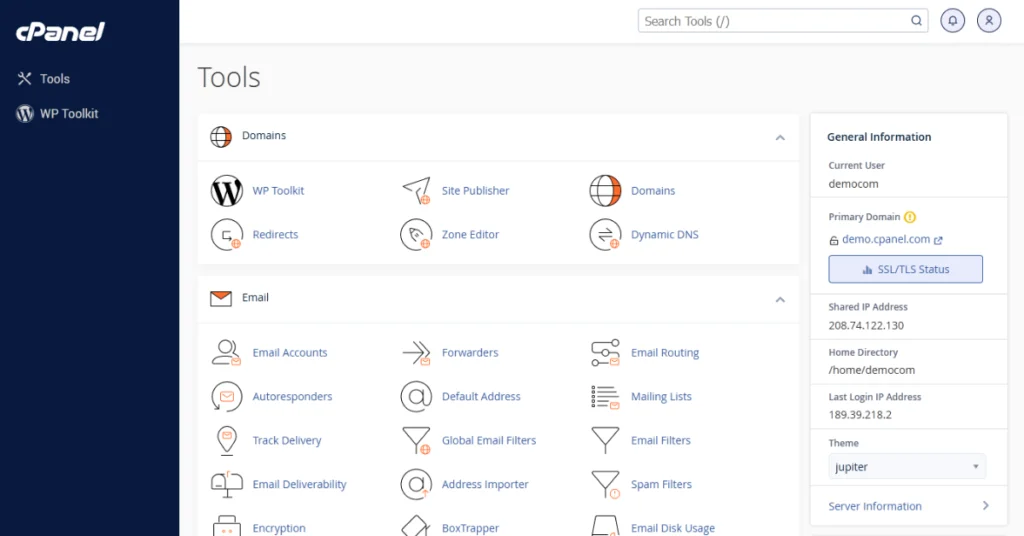Image resolution: width=1024 pixels, height=536 pixels.
Task: Open the Site Publisher text link
Action: (x=475, y=191)
